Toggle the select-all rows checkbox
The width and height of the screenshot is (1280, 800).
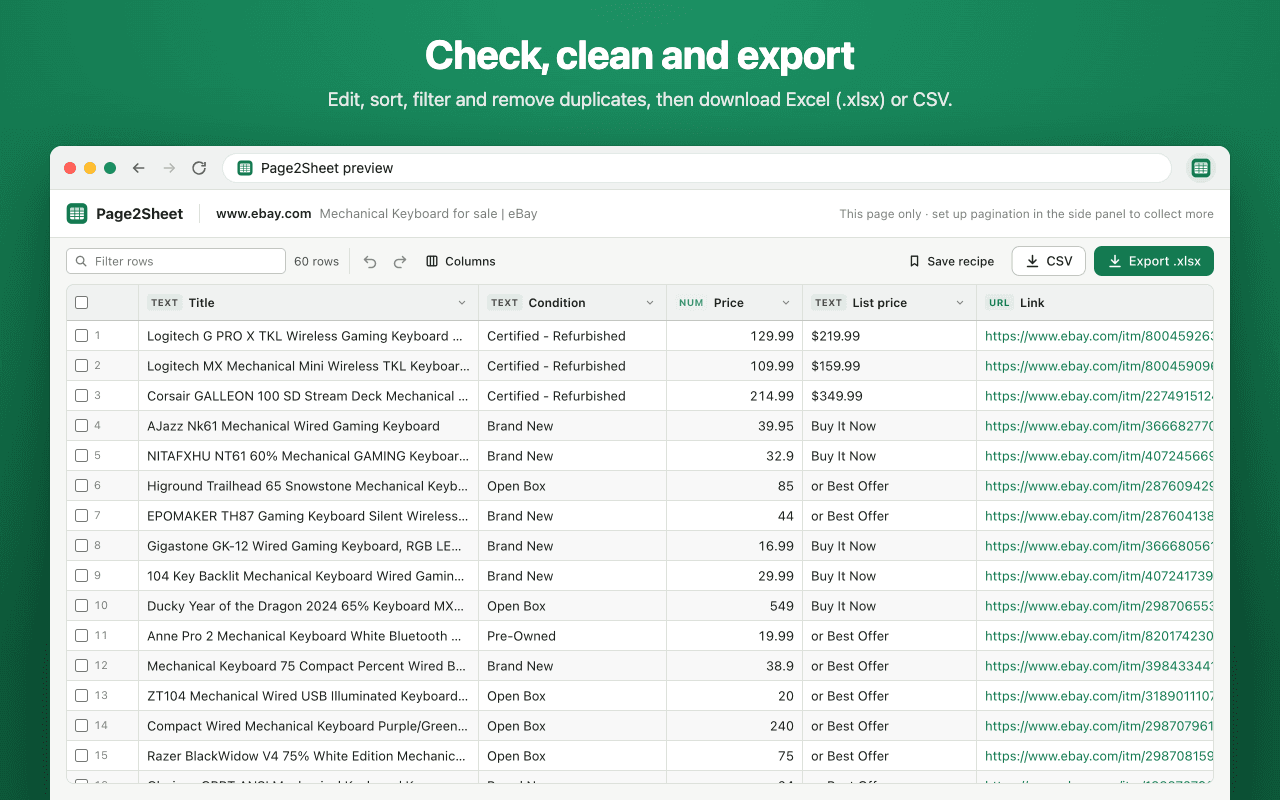click(x=82, y=303)
